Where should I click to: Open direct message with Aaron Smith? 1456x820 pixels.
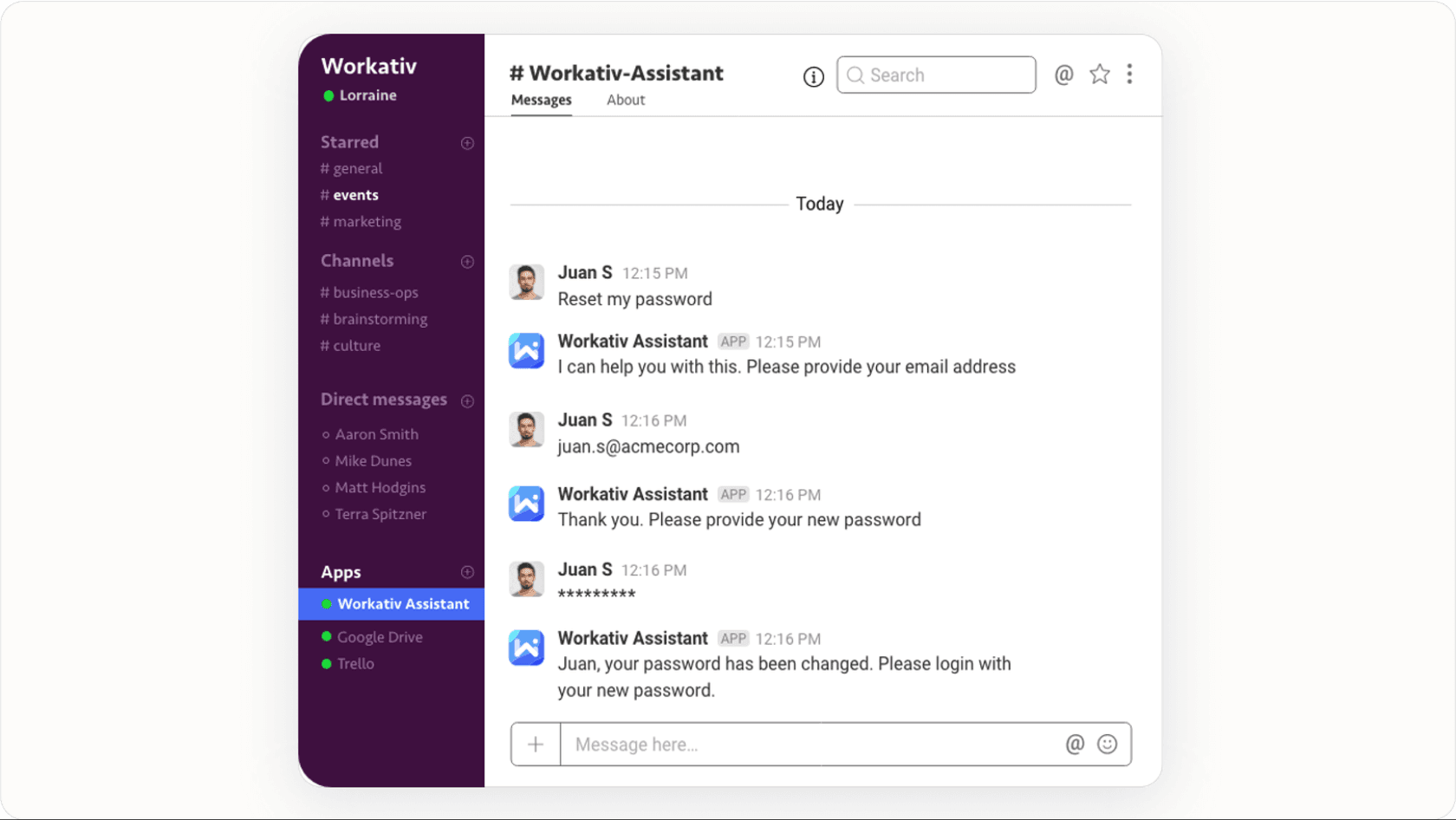point(376,434)
